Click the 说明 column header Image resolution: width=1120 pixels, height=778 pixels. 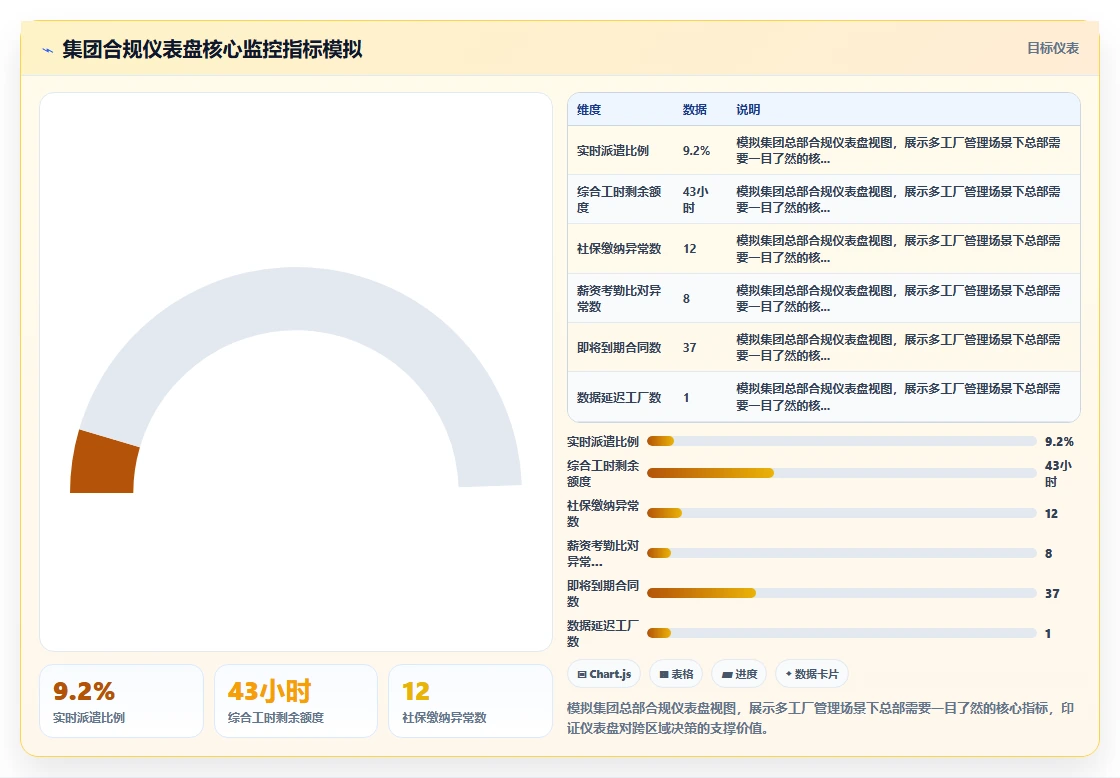748,109
